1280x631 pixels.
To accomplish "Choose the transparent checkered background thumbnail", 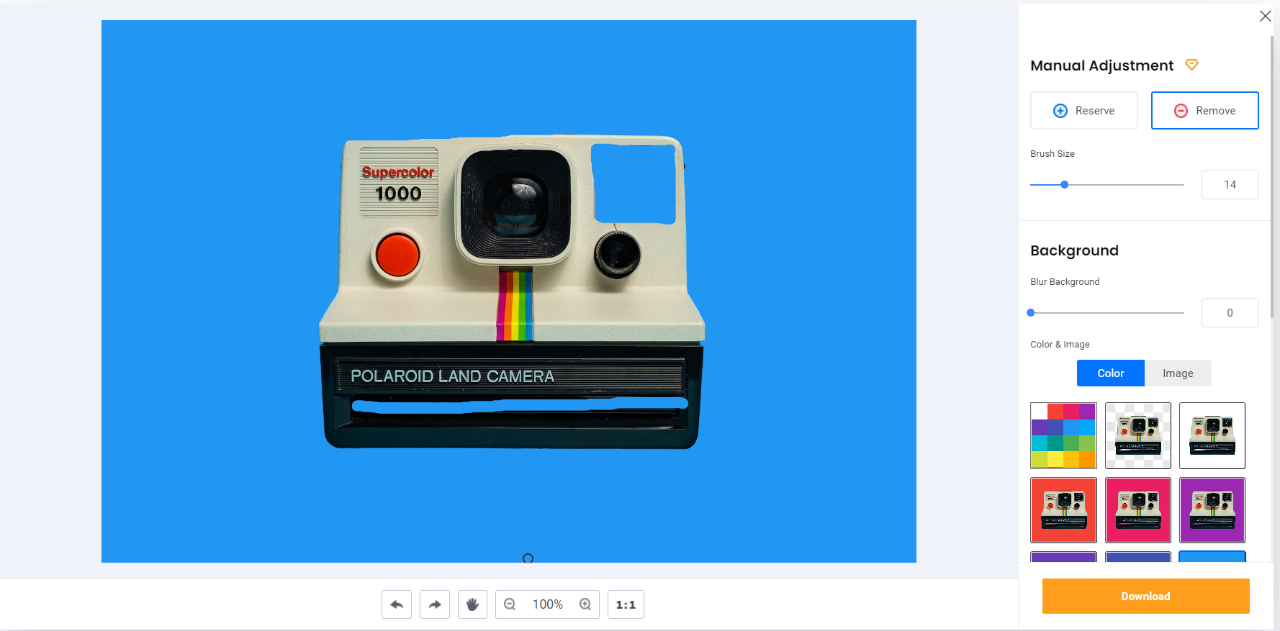I will (x=1138, y=435).
